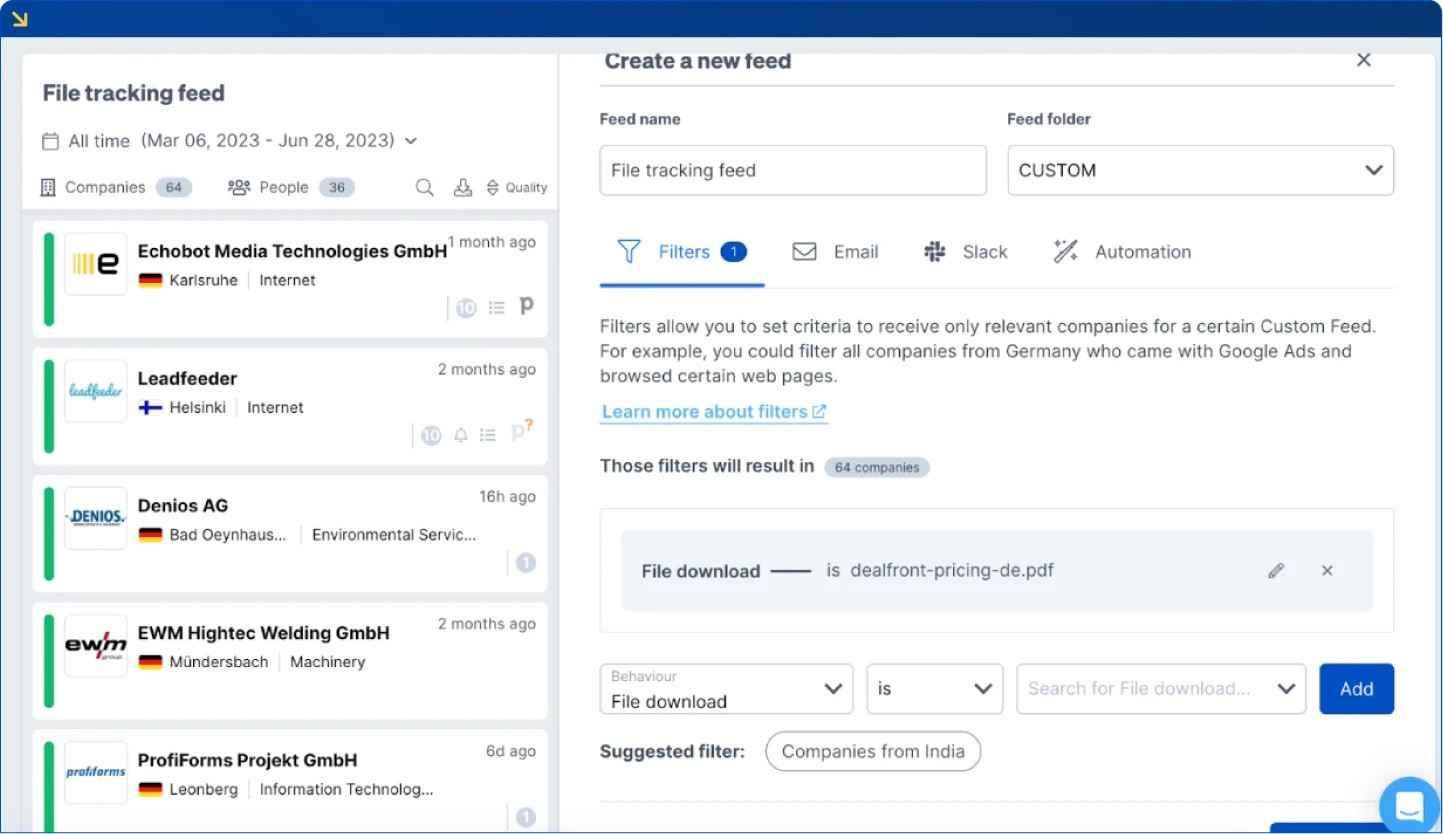Viewport: 1443px width, 834px height.
Task: Select suggested filter Companies from India
Action: click(x=872, y=751)
